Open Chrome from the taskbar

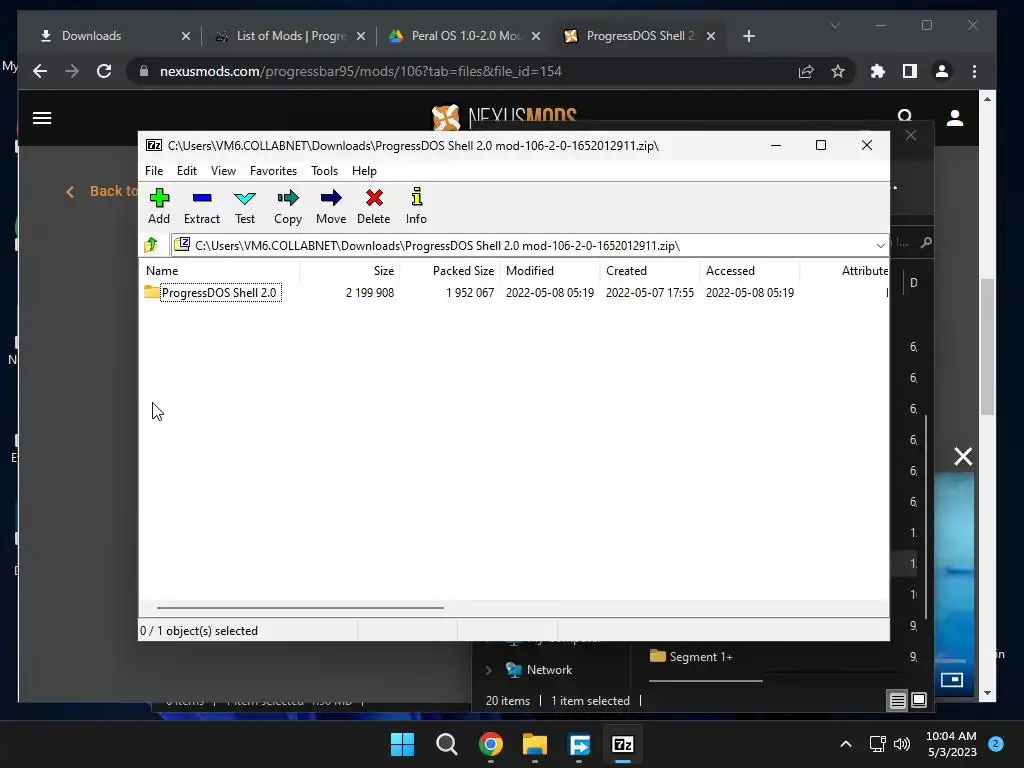(x=490, y=744)
